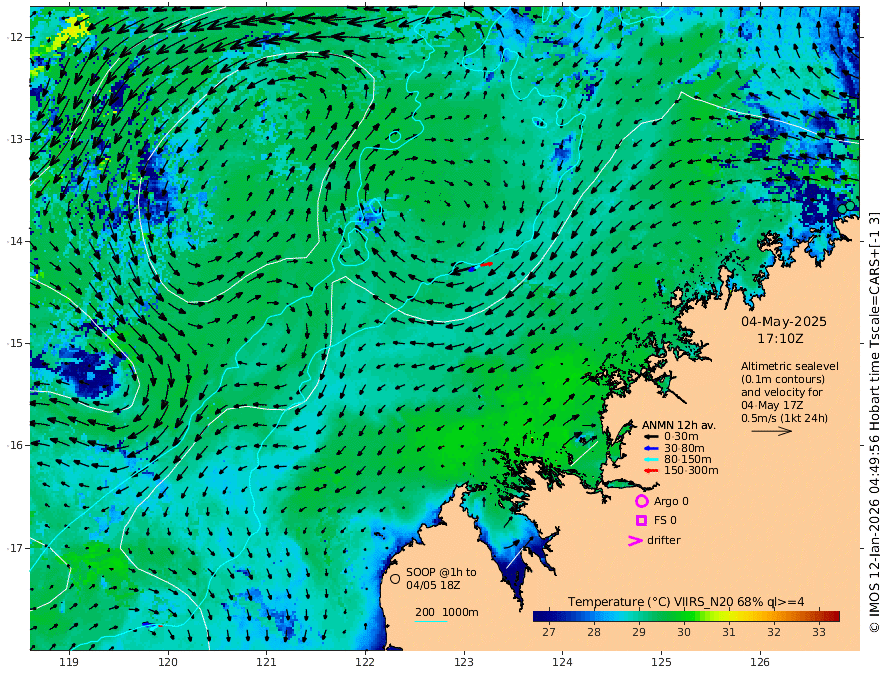The width and height of the screenshot is (880, 680).
Task: Click the 'FS 0' legend label
Action: (665, 521)
